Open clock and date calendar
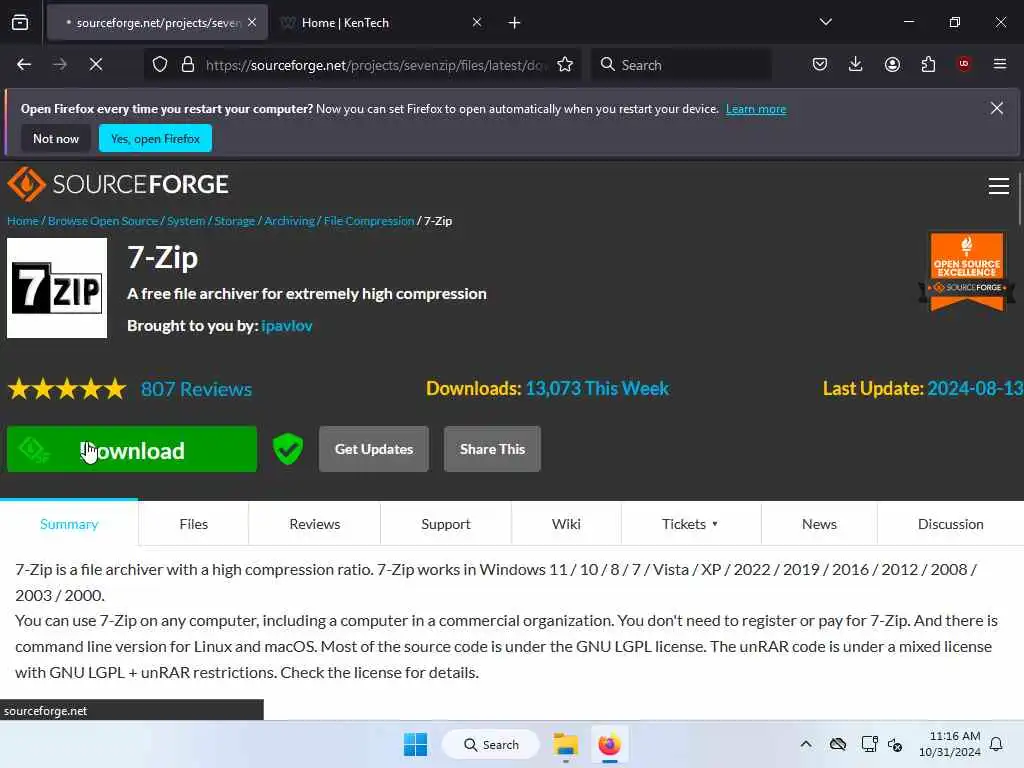The image size is (1024, 768). 950,744
